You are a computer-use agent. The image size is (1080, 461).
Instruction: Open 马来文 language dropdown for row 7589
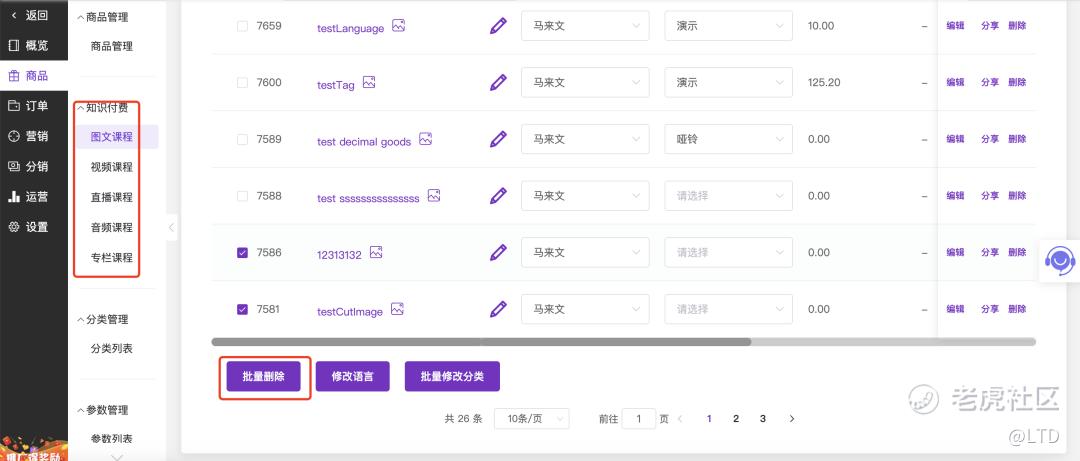(x=585, y=139)
